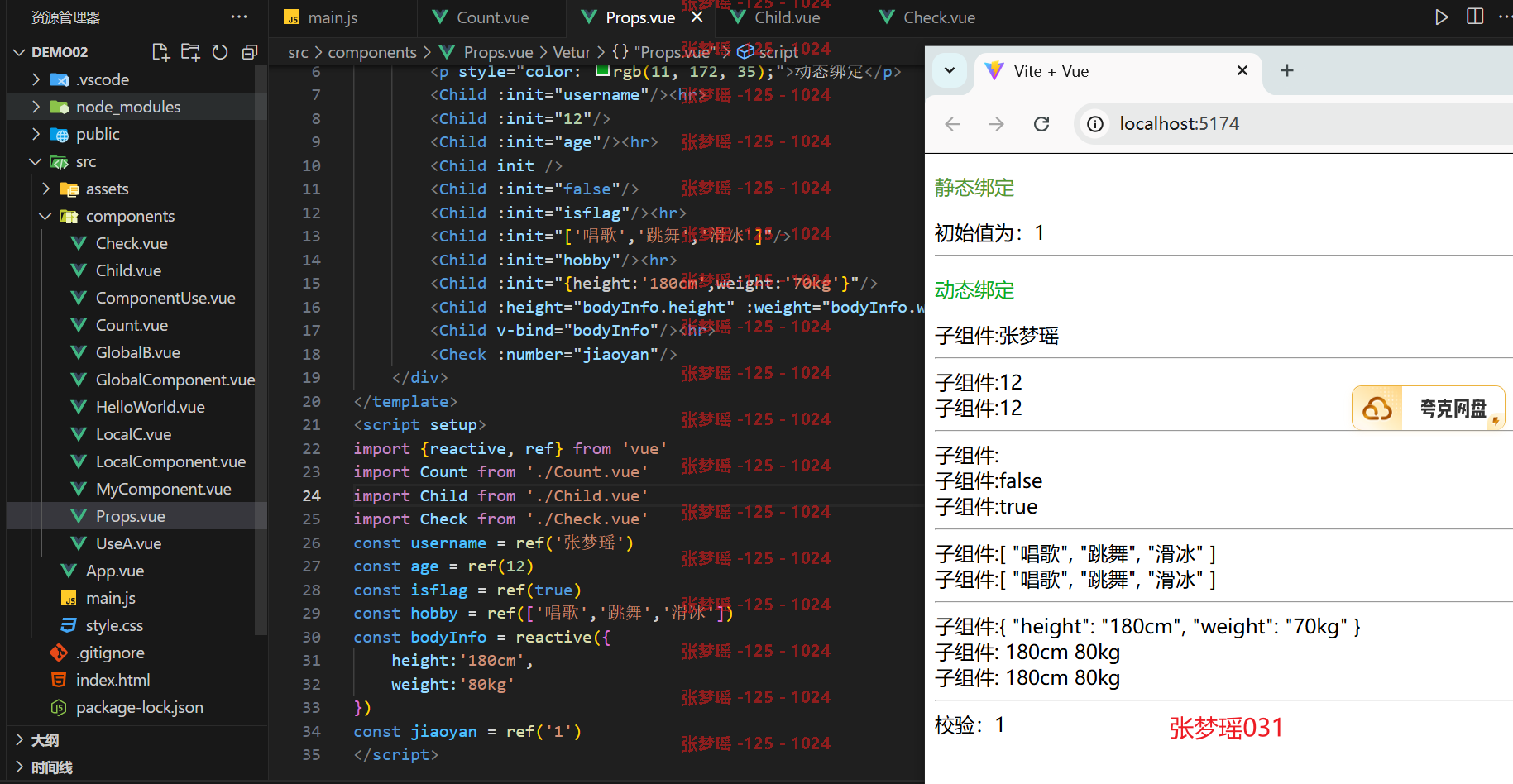This screenshot has width=1513, height=784.
Task: Click the New File icon in explorer header
Action: (x=160, y=52)
